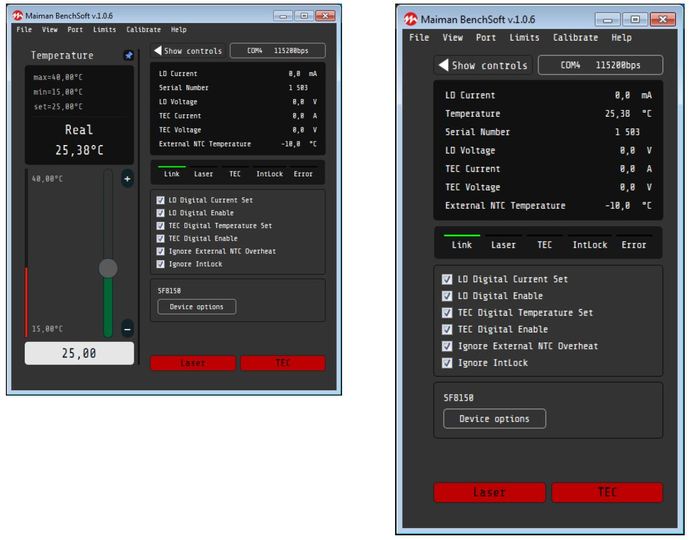Toggle LD Digital Current Set in left window

coord(161,200)
